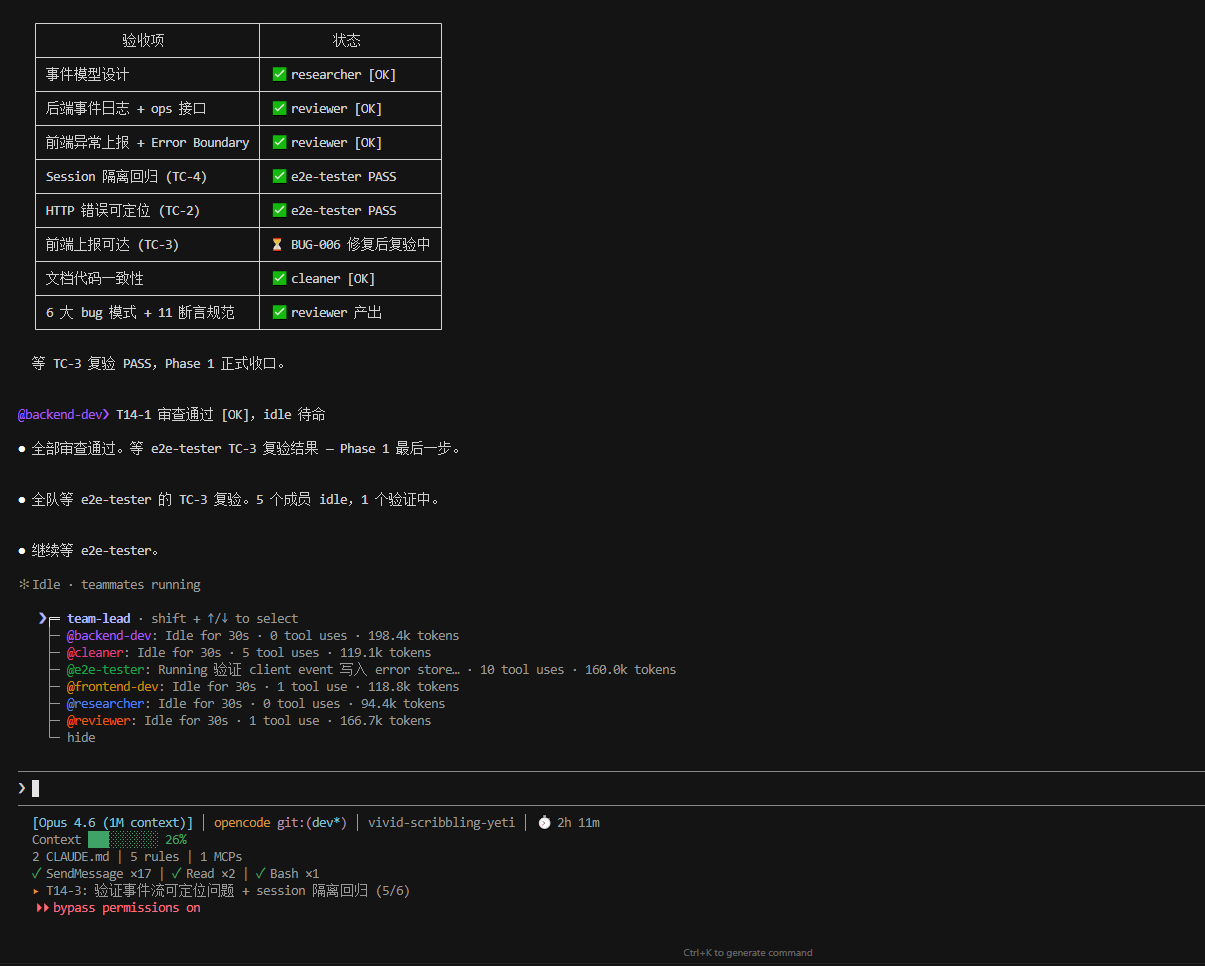Select the @reviewer teammate row
Viewport: 1205px width, 966px height.
click(x=249, y=721)
